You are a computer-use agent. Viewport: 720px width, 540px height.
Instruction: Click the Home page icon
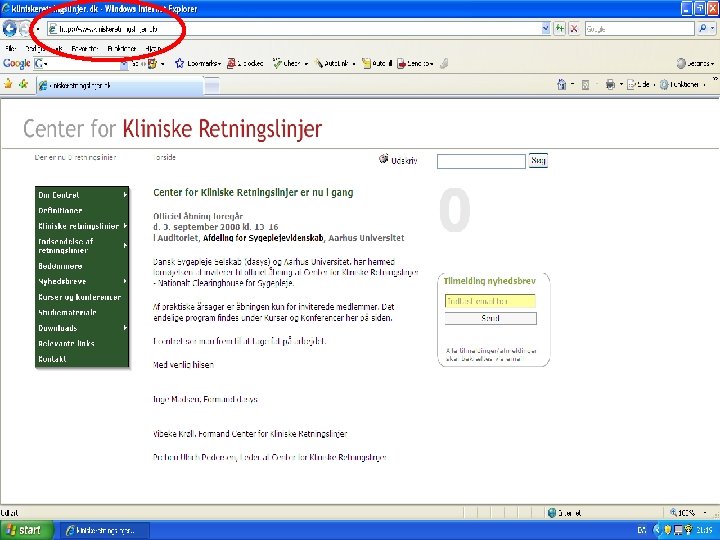[x=562, y=84]
